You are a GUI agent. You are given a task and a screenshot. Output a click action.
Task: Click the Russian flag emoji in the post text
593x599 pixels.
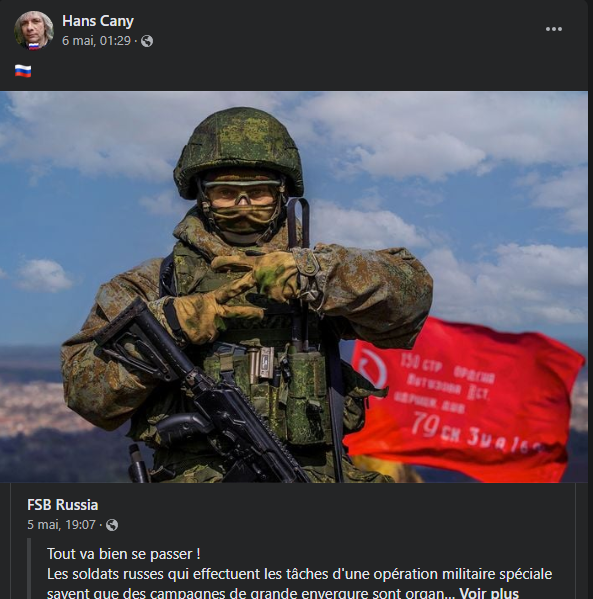coord(23,71)
